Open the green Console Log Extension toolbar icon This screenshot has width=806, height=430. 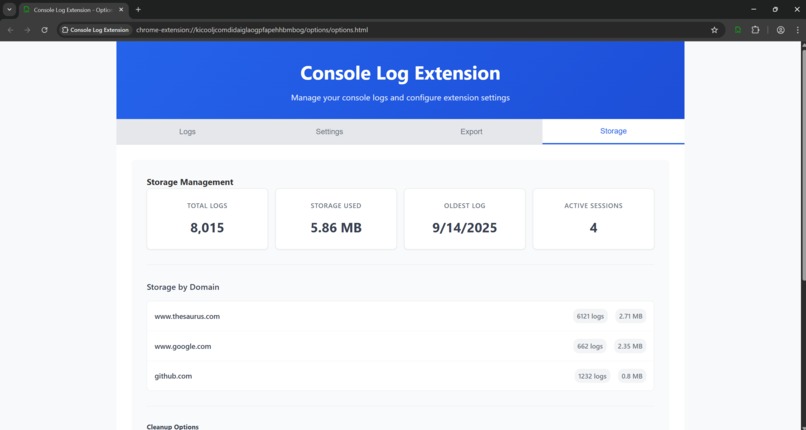(x=738, y=30)
